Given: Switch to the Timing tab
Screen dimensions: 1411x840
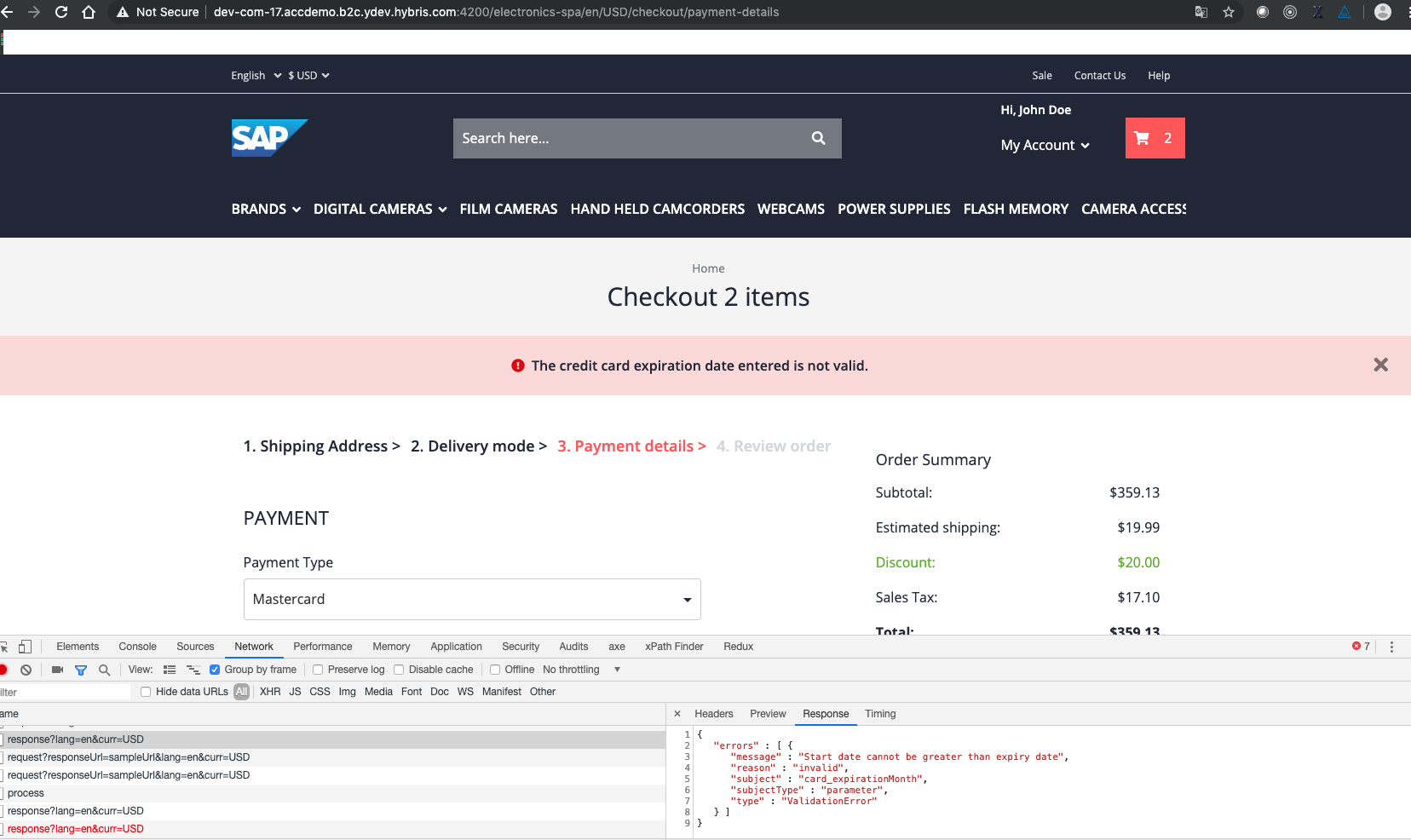Looking at the screenshot, I should (x=880, y=714).
